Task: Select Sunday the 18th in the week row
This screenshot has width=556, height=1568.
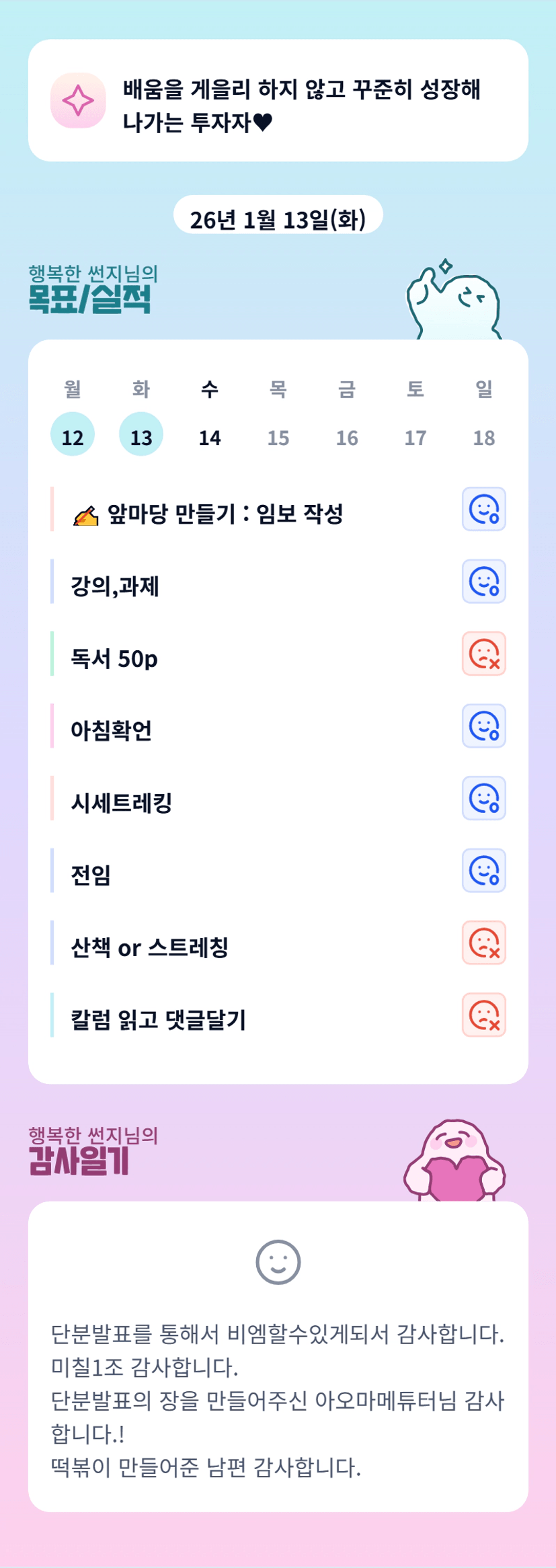Action: click(484, 437)
